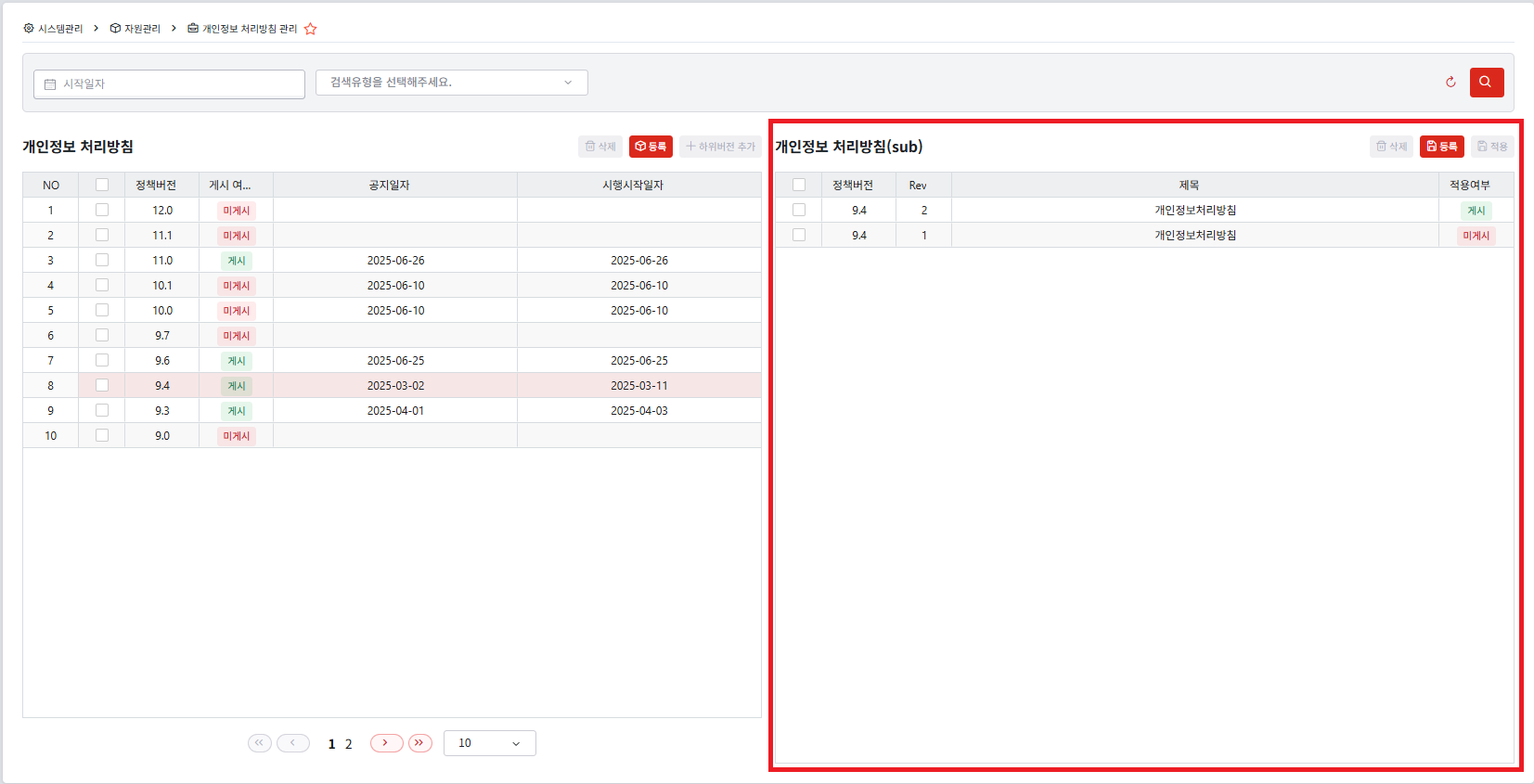The width and height of the screenshot is (1534, 784).
Task: Click version 9.6 cell
Action: click(162, 360)
